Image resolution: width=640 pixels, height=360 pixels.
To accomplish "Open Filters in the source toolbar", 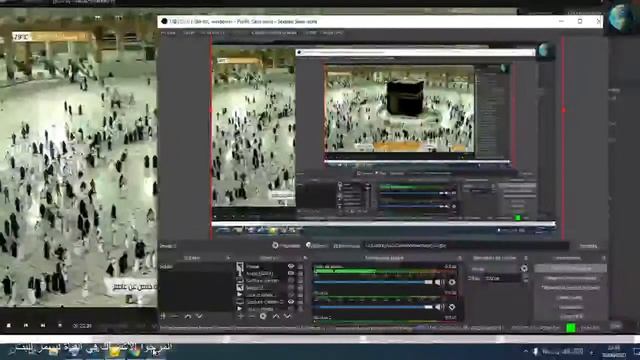I will pos(317,246).
